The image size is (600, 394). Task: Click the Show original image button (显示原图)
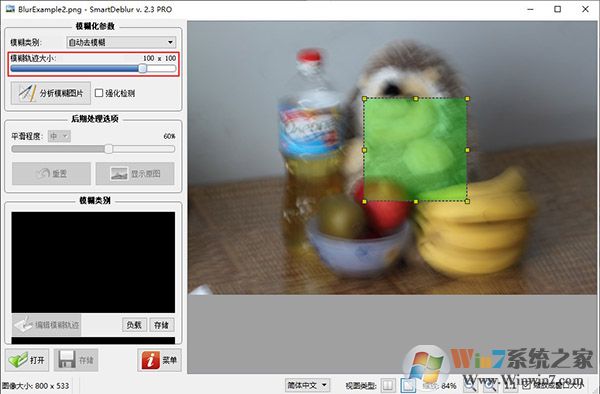[135, 174]
